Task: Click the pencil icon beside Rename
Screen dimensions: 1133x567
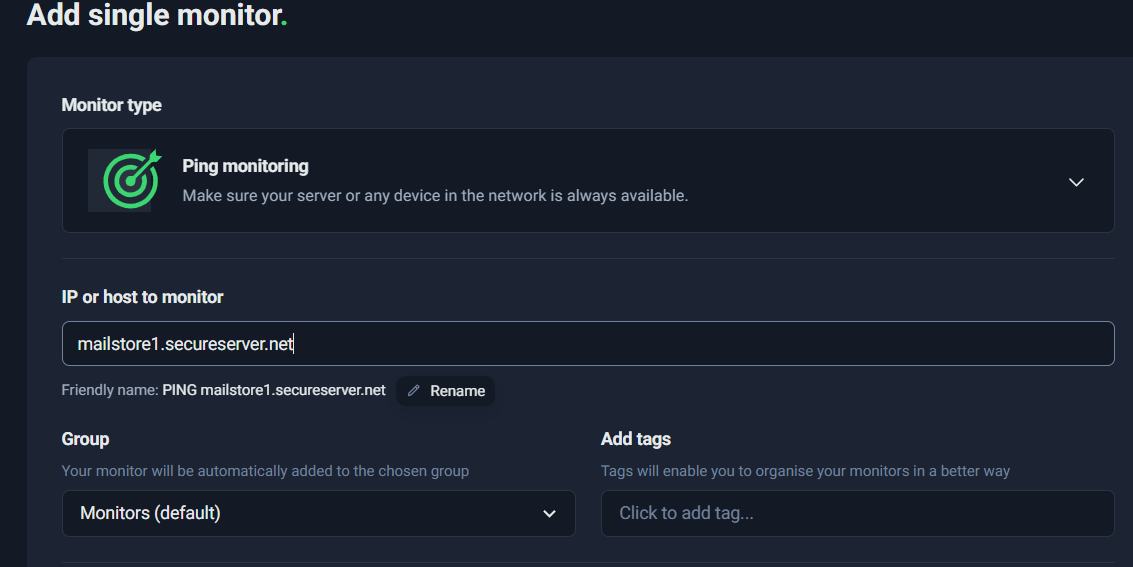Action: 414,391
